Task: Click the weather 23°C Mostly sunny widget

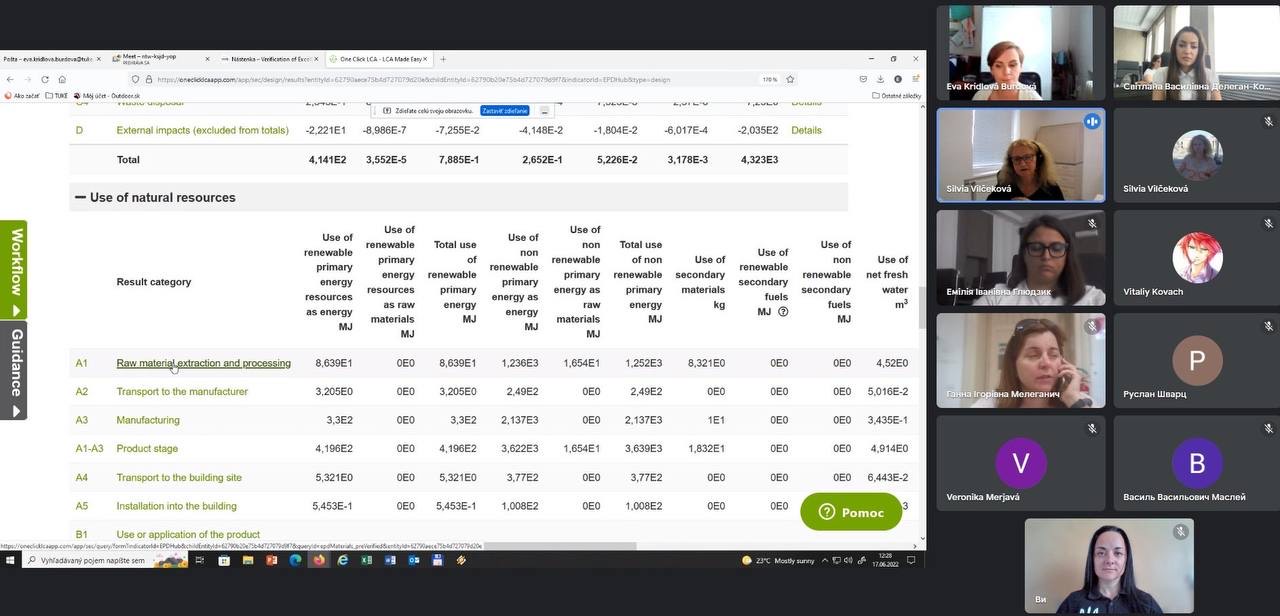Action: coord(778,561)
